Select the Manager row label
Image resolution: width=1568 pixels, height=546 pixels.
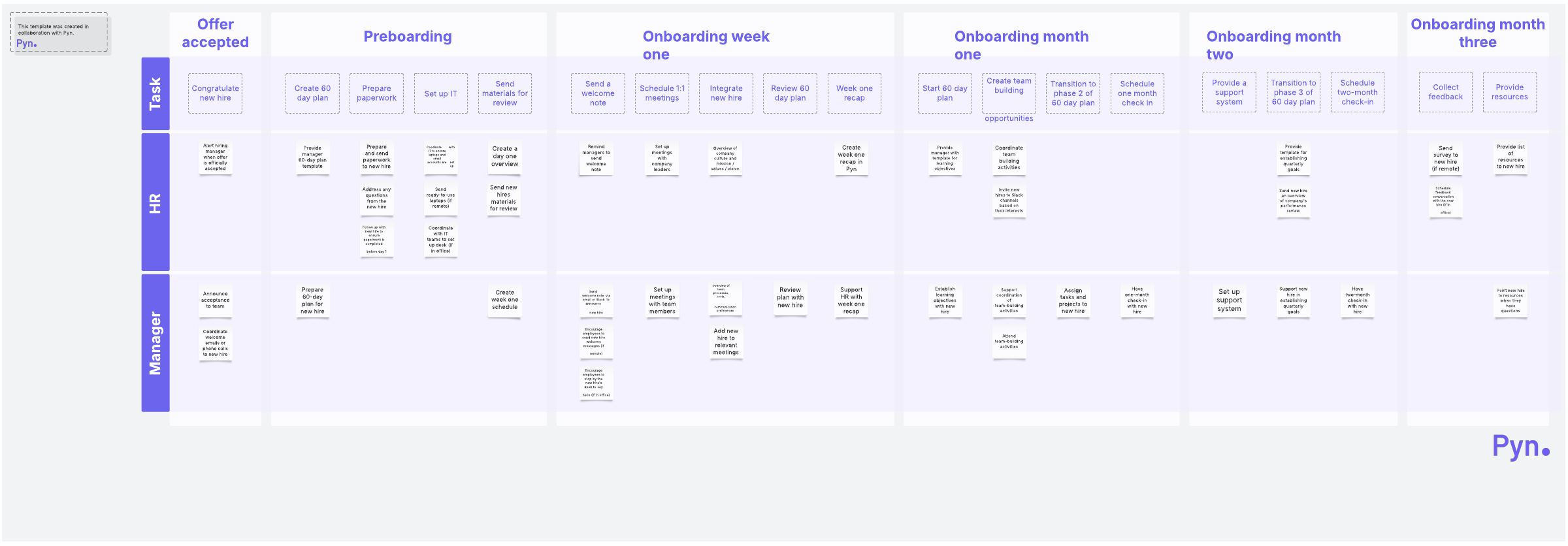click(x=155, y=343)
